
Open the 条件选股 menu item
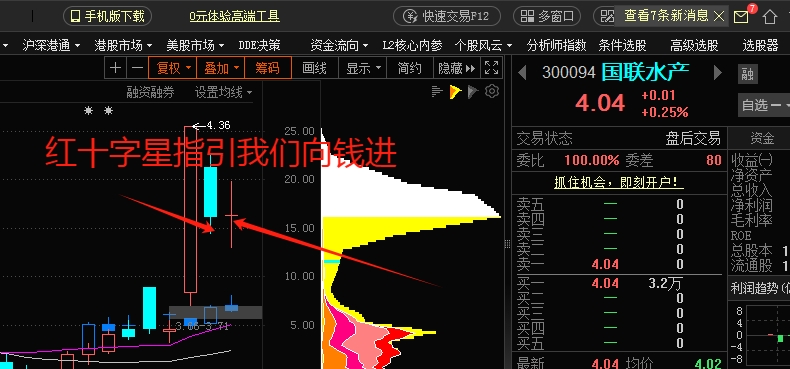622,45
